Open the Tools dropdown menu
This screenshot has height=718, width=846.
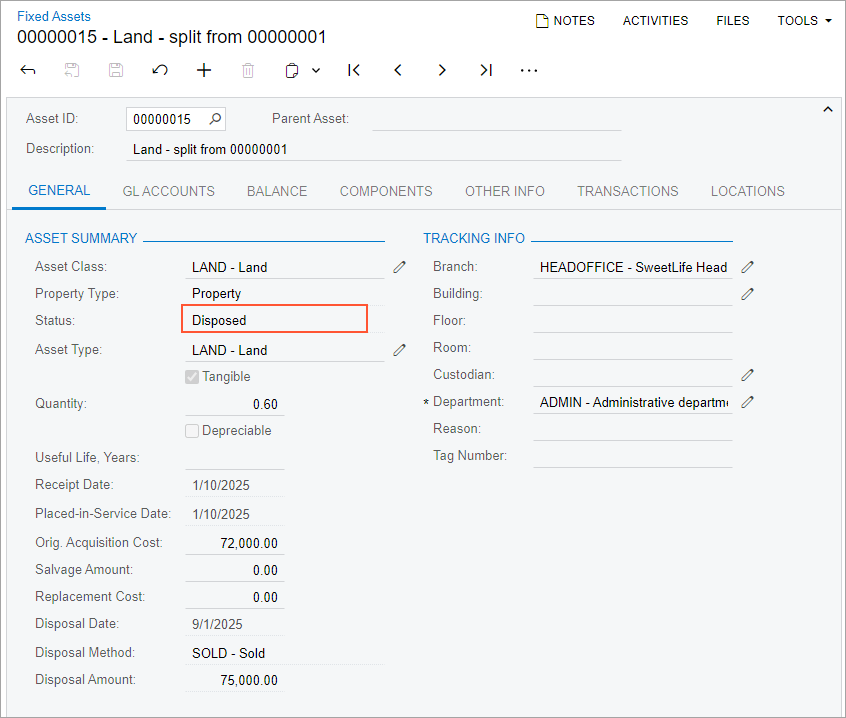tap(805, 21)
